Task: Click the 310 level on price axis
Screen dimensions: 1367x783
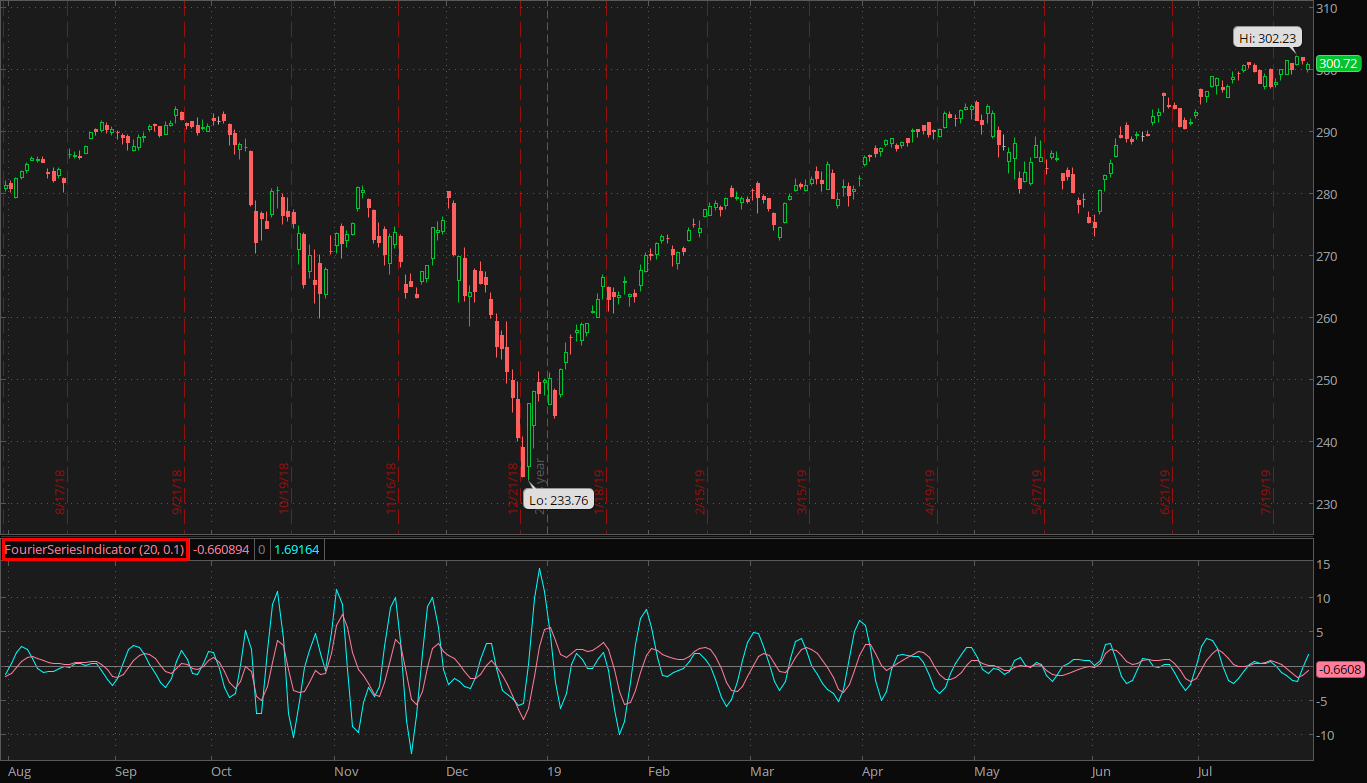Action: tap(1327, 8)
